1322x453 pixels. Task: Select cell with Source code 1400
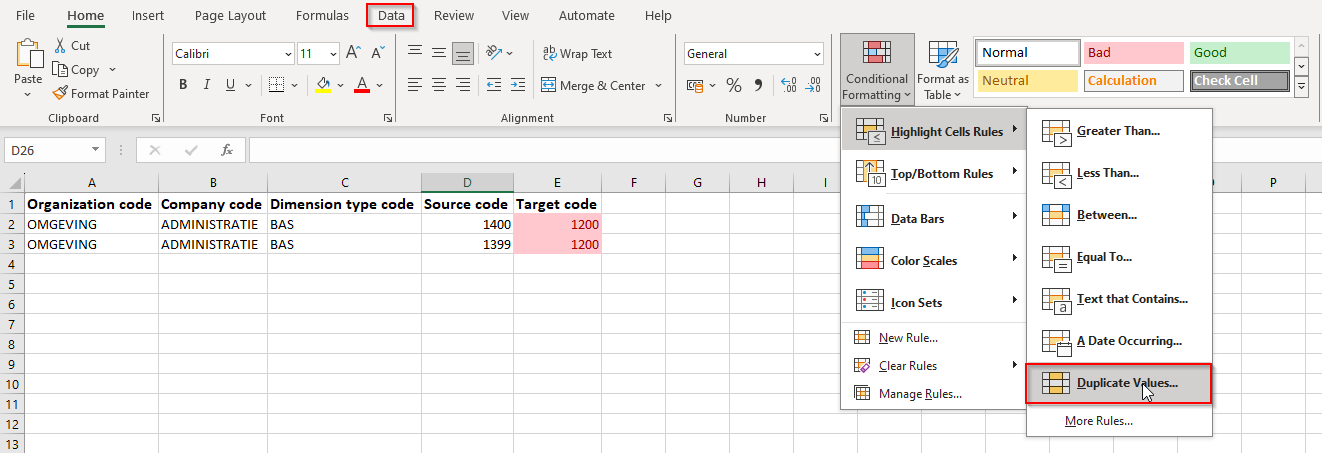pyautogui.click(x=467, y=224)
